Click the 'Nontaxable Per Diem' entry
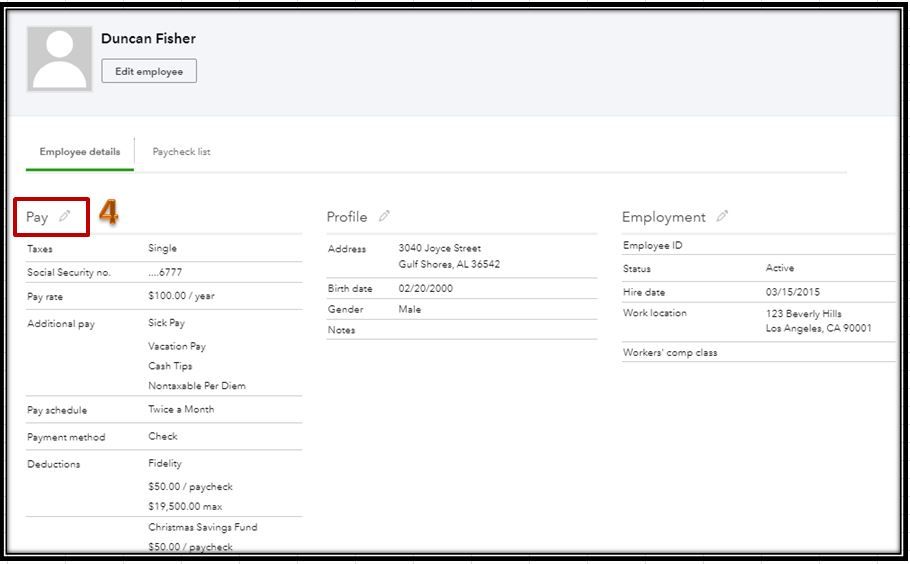 click(197, 386)
